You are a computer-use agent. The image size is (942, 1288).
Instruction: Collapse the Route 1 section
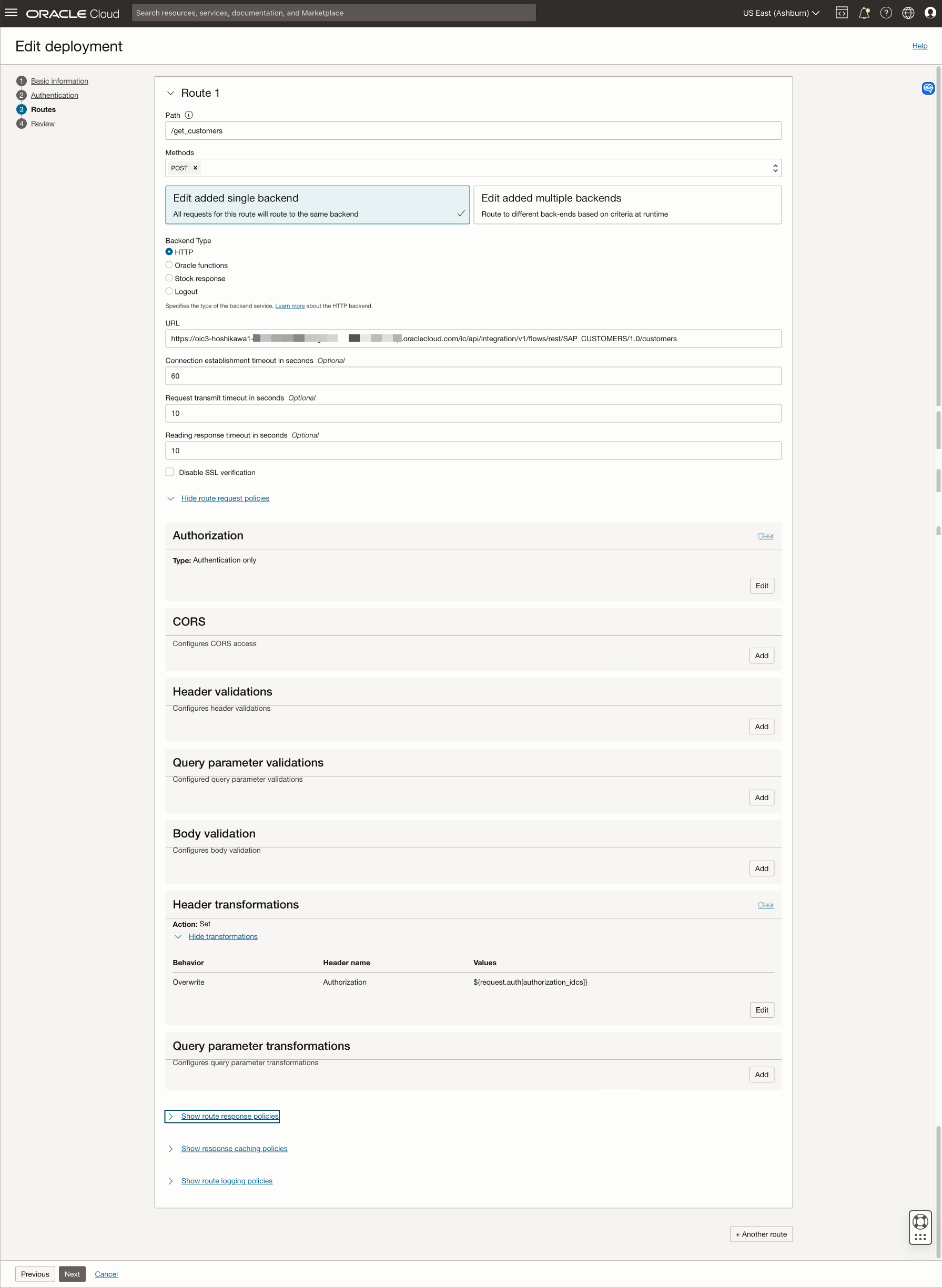click(x=170, y=94)
